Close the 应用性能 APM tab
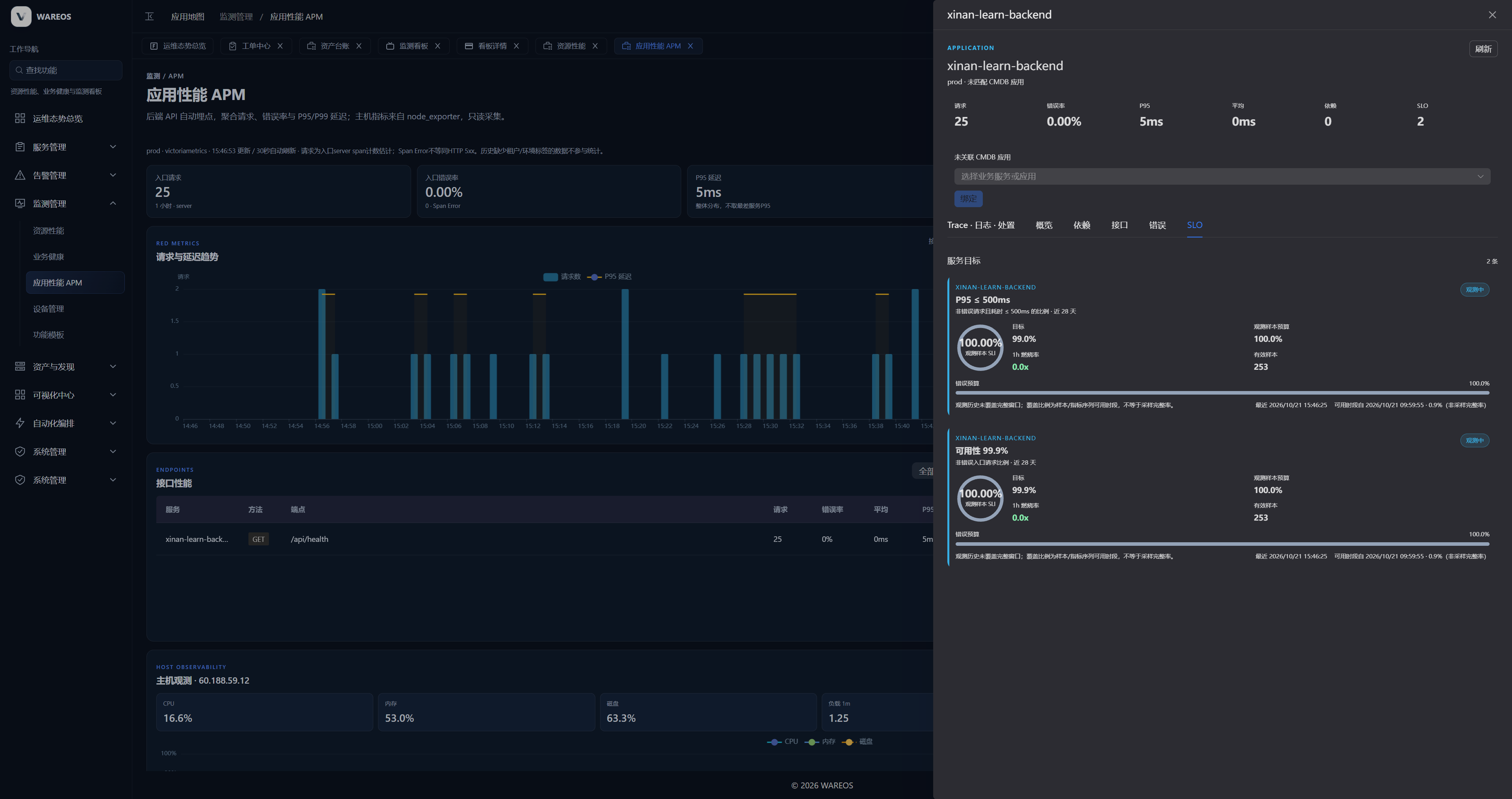 690,46
